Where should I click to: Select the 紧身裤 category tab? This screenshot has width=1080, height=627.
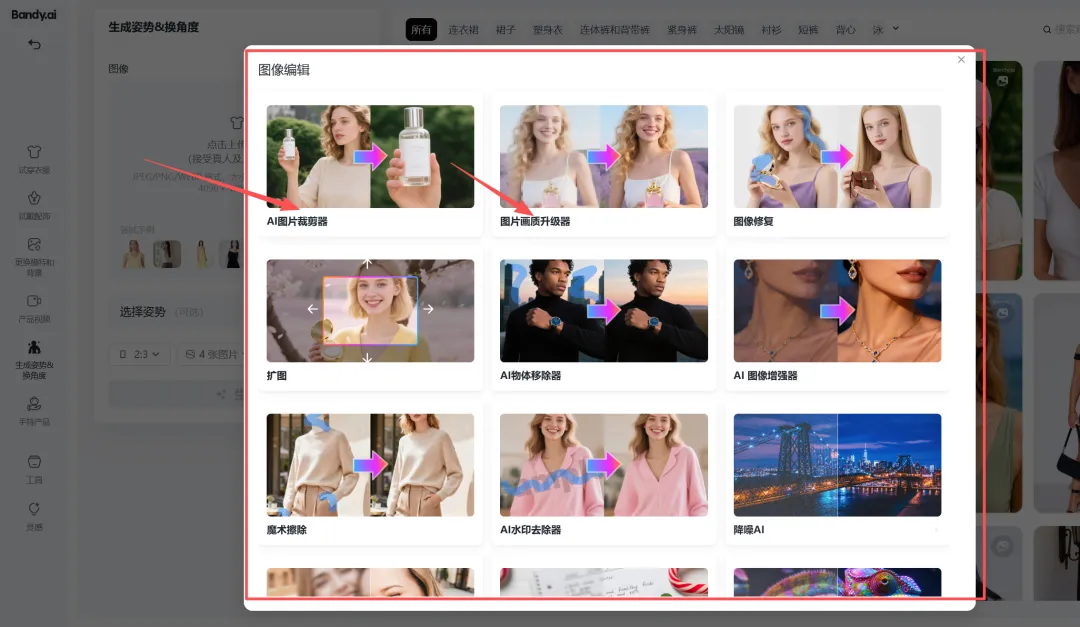click(x=682, y=30)
